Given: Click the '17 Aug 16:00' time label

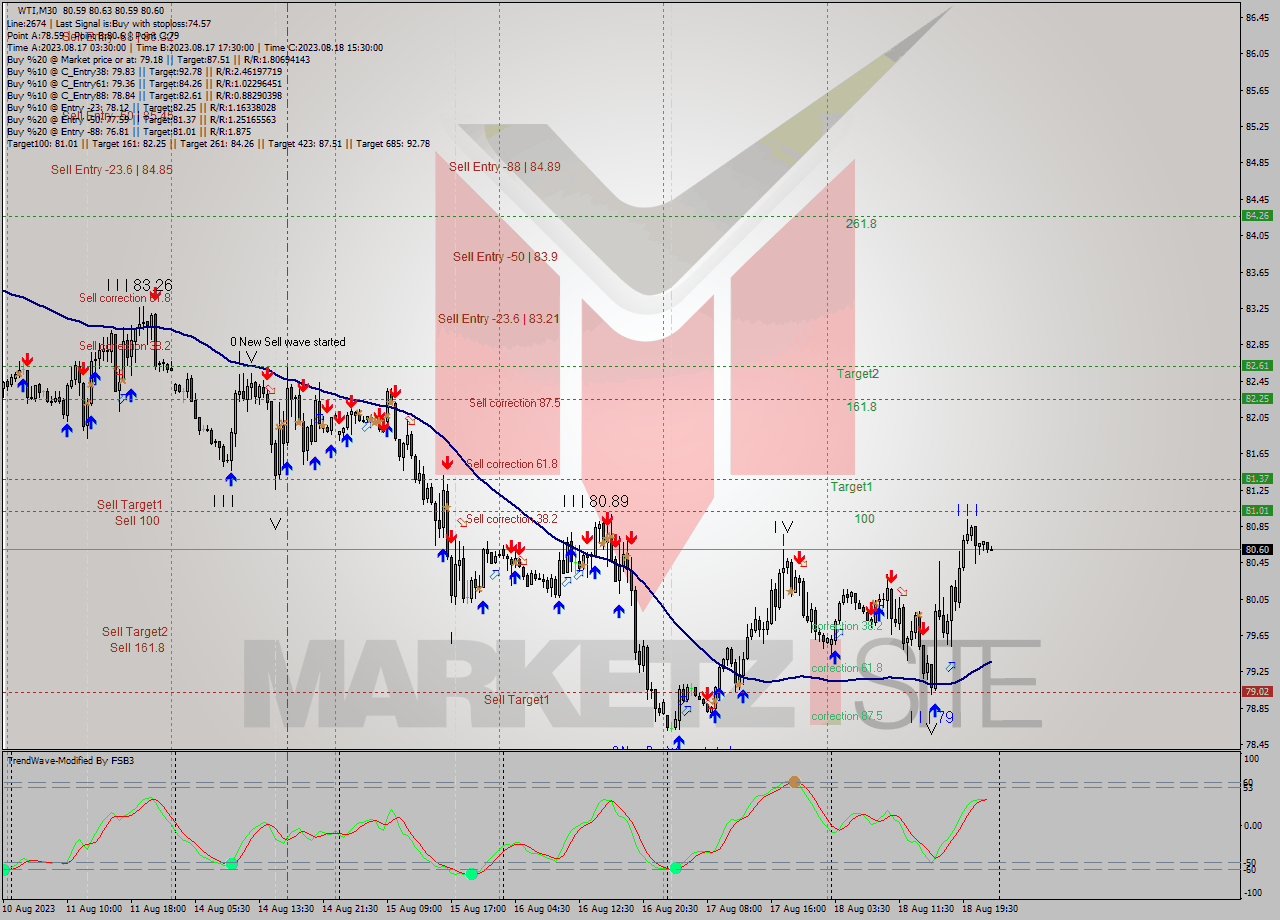Looking at the screenshot, I should [x=796, y=909].
